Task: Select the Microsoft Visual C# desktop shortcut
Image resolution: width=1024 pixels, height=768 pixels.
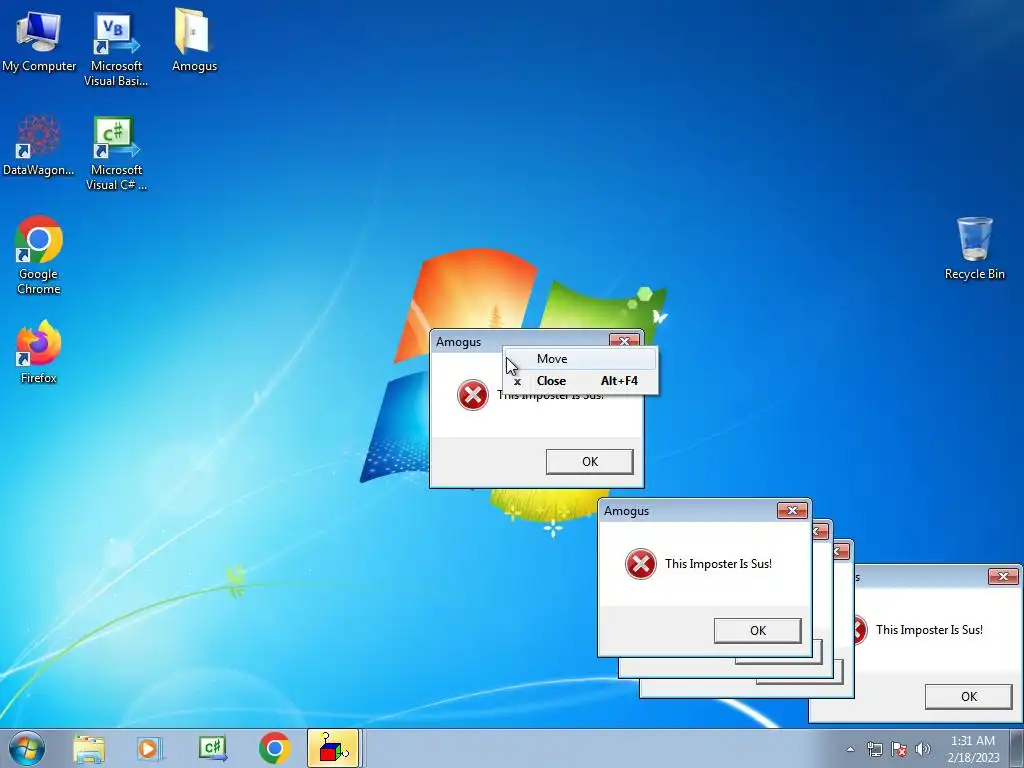Action: pos(116,153)
